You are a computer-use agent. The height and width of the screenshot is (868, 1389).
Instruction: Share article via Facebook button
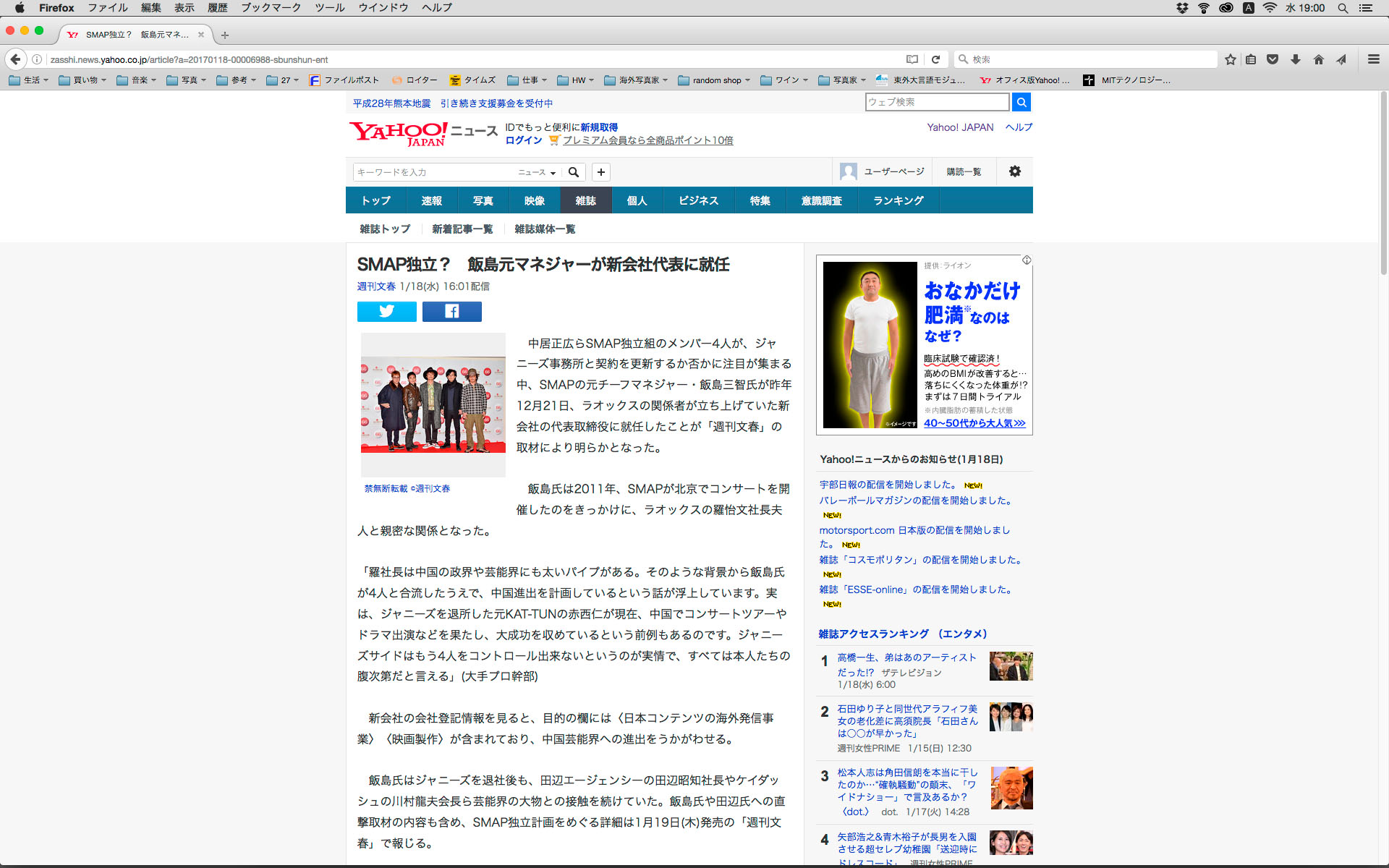[x=451, y=311]
